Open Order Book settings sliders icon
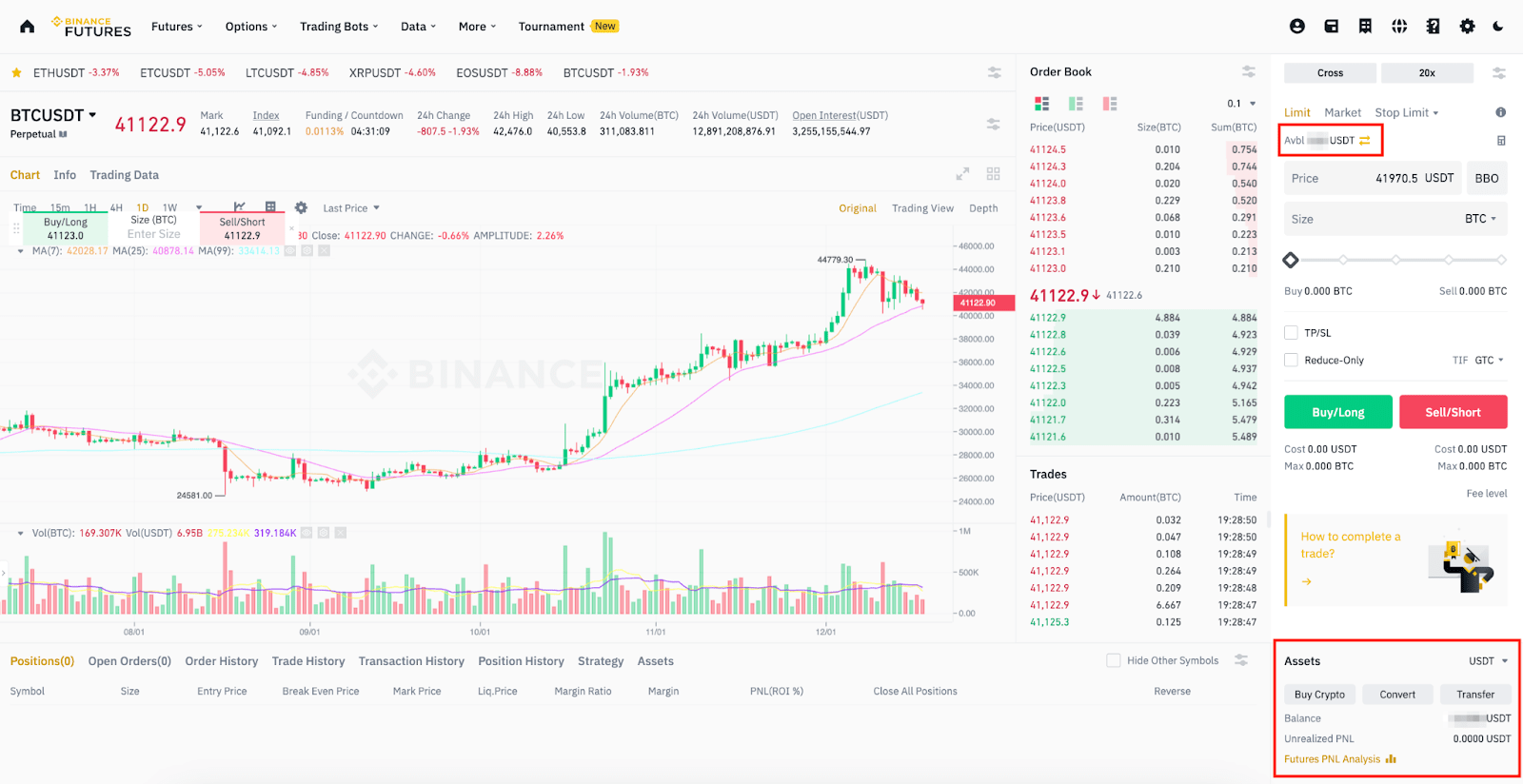1523x784 pixels. 1248,71
